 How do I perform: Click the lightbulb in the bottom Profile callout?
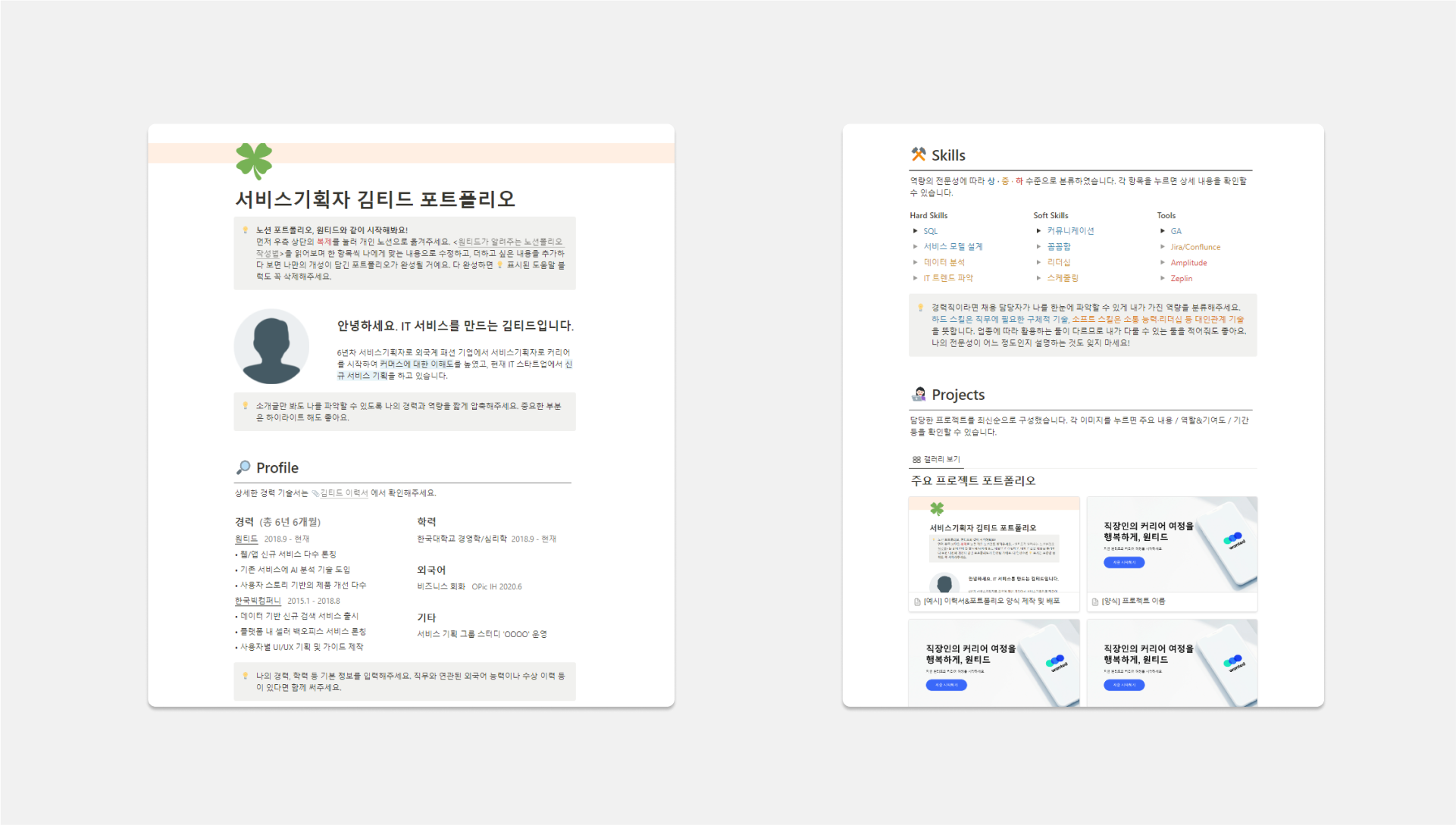(245, 676)
